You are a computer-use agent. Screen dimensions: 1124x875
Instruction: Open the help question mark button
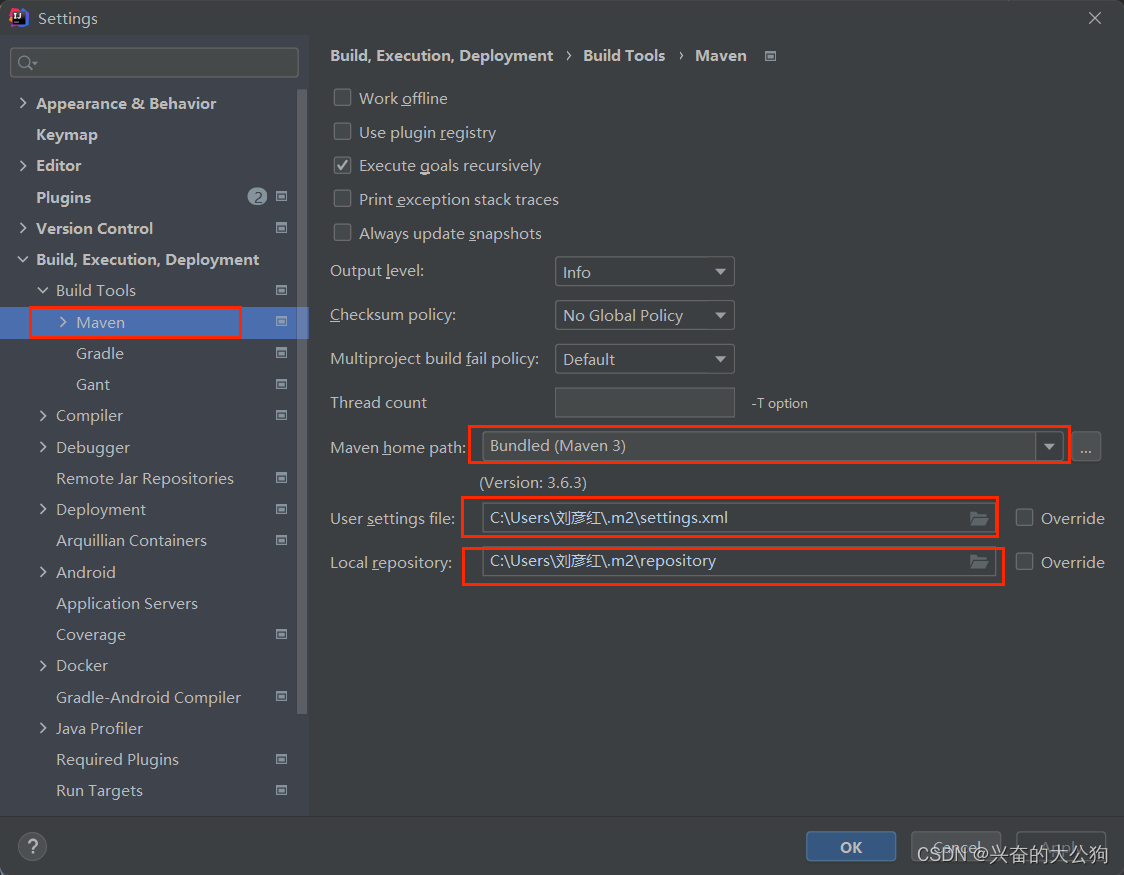tap(32, 846)
